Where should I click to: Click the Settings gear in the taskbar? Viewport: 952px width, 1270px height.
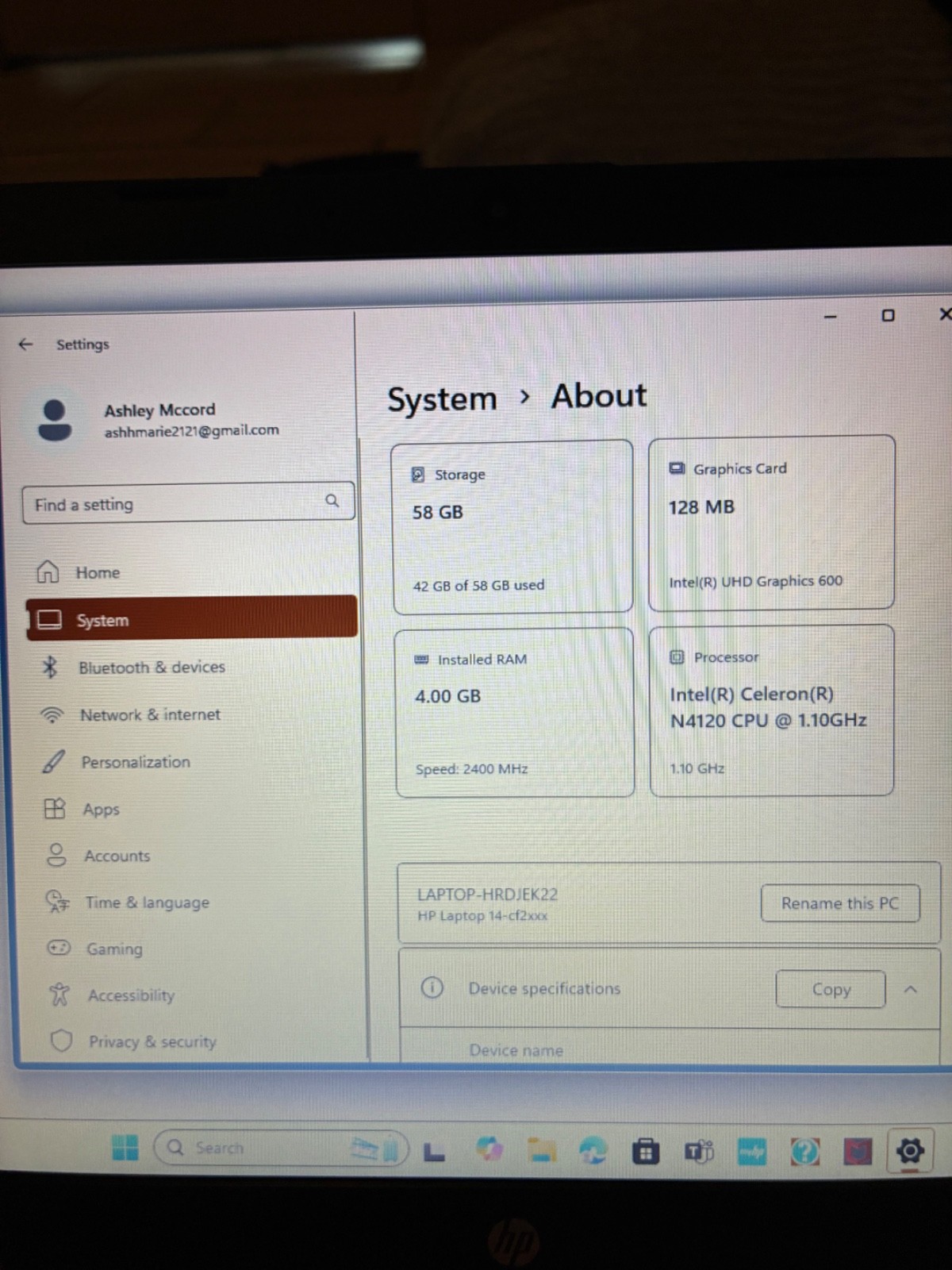910,1150
